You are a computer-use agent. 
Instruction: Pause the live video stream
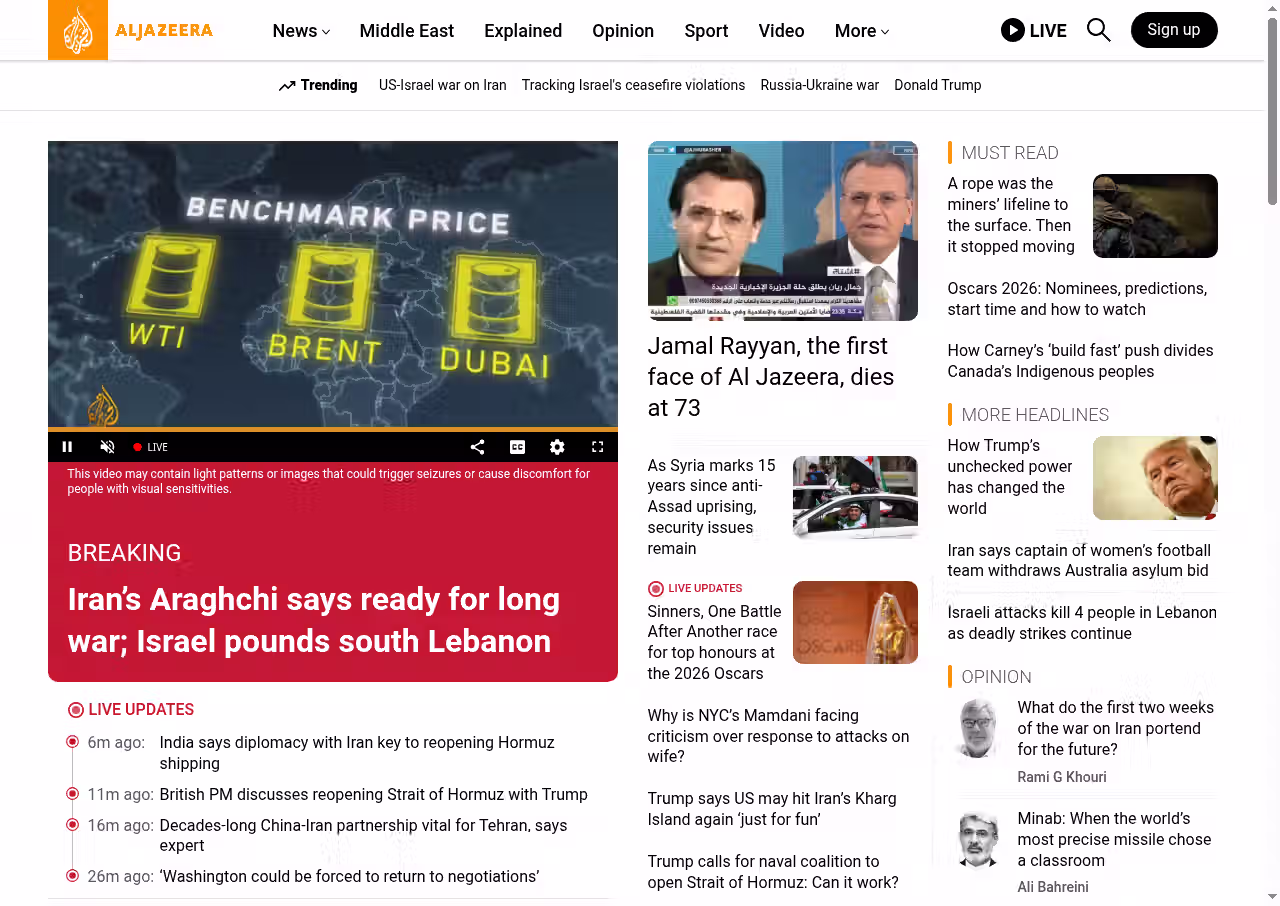click(x=68, y=447)
